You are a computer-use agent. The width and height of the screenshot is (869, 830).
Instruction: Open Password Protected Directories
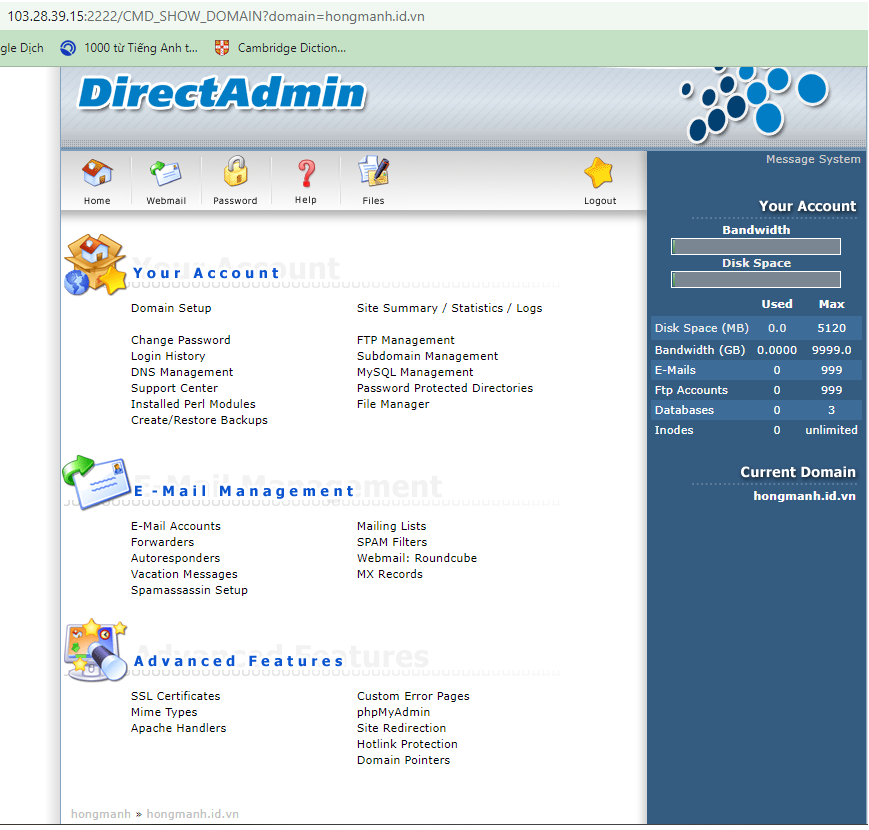point(445,388)
